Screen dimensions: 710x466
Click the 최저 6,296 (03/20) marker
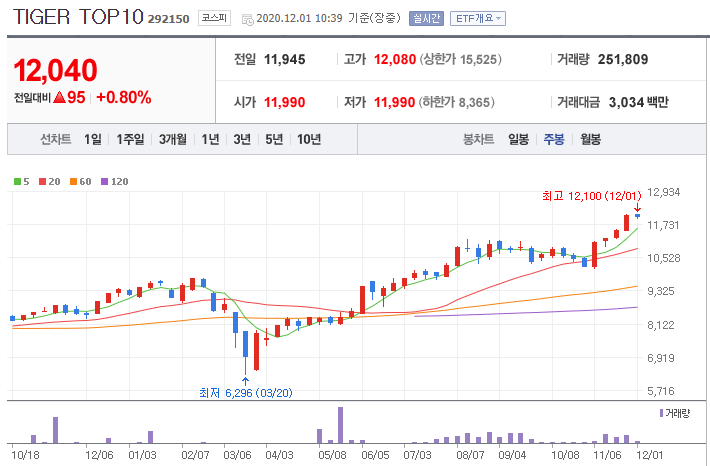tap(246, 393)
